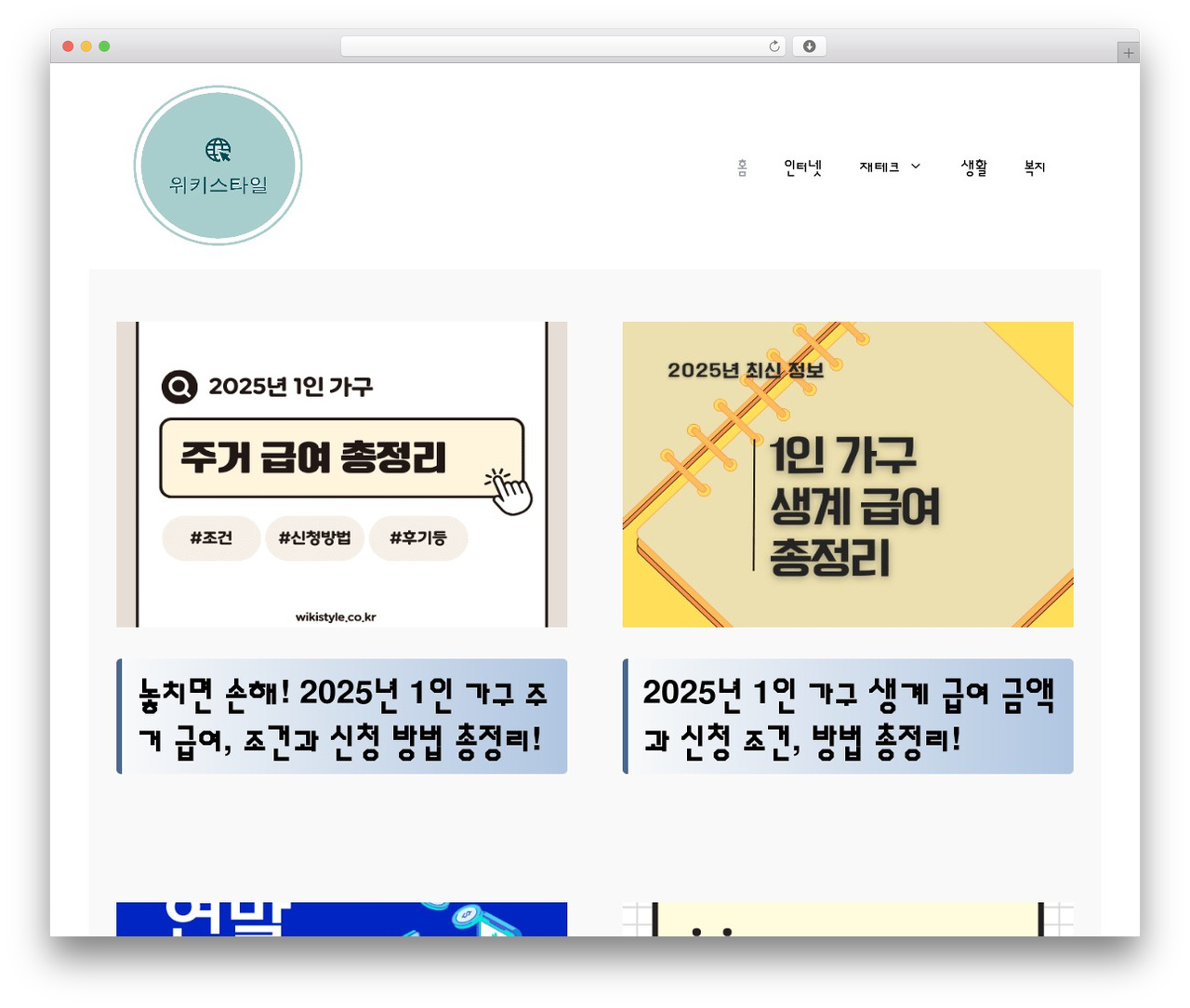
Task: Click the 위키스타일 round site logo
Action: 218,166
